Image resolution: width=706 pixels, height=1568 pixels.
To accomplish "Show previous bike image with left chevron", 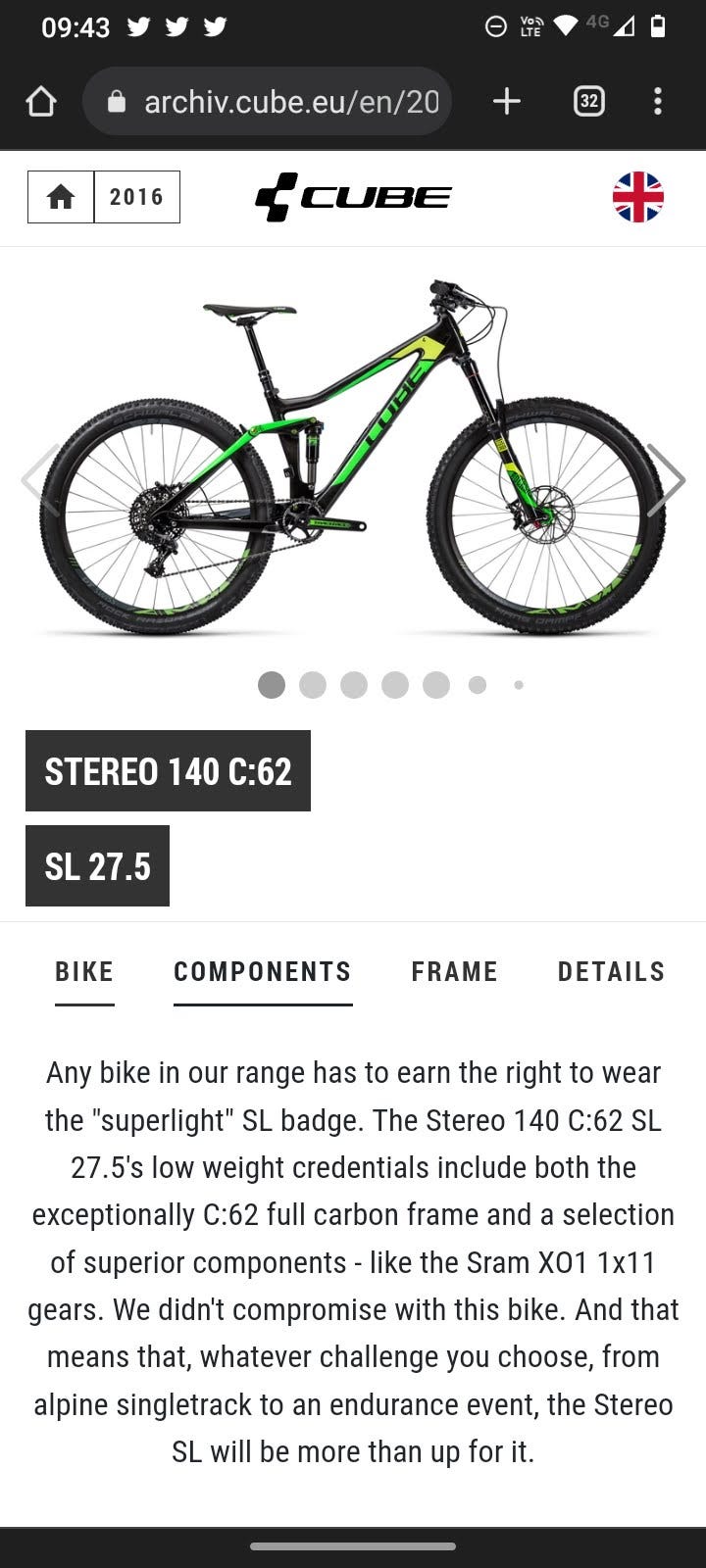I will click(x=39, y=479).
